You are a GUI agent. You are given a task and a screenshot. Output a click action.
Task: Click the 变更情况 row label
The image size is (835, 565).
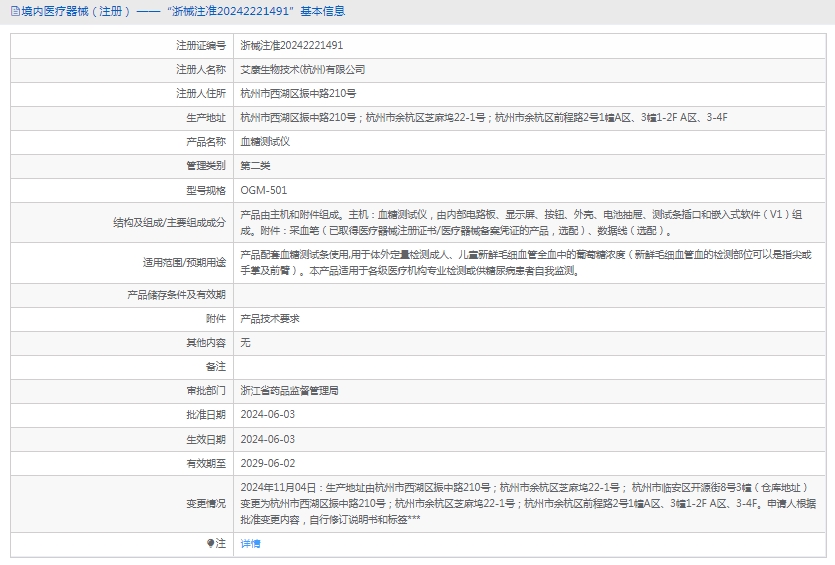click(206, 503)
